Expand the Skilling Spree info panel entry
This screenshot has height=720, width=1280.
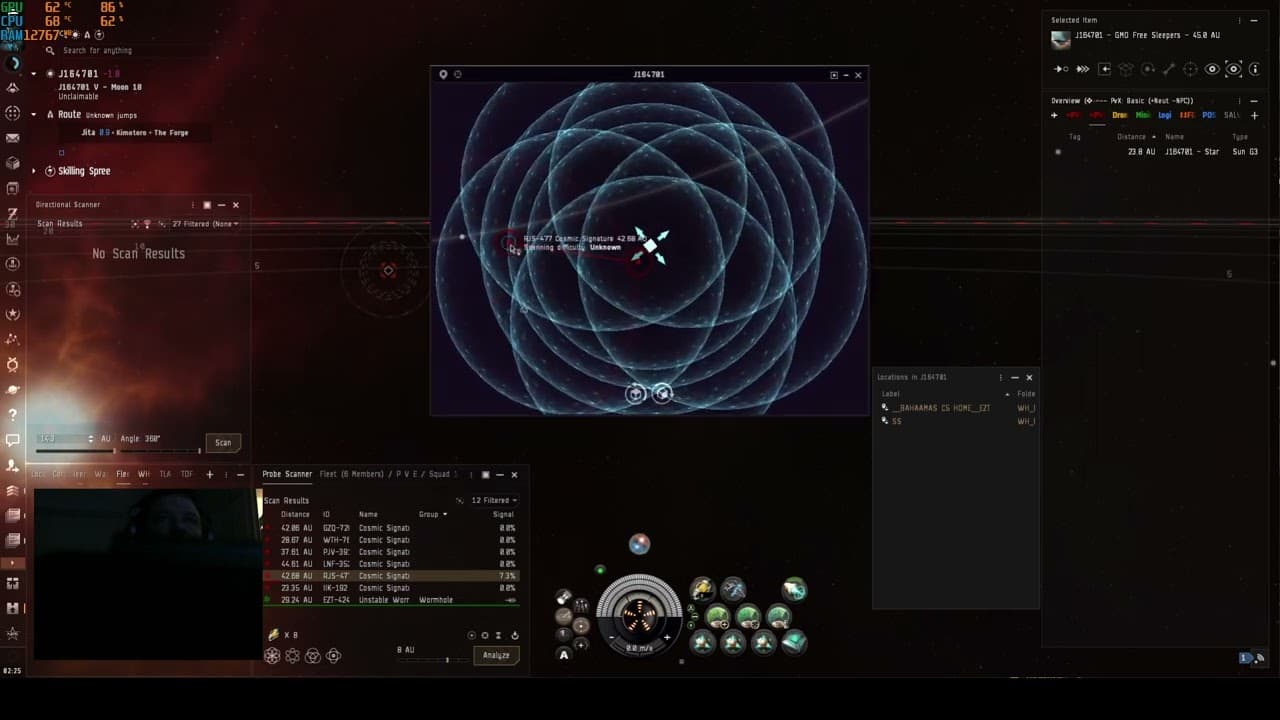coord(34,171)
